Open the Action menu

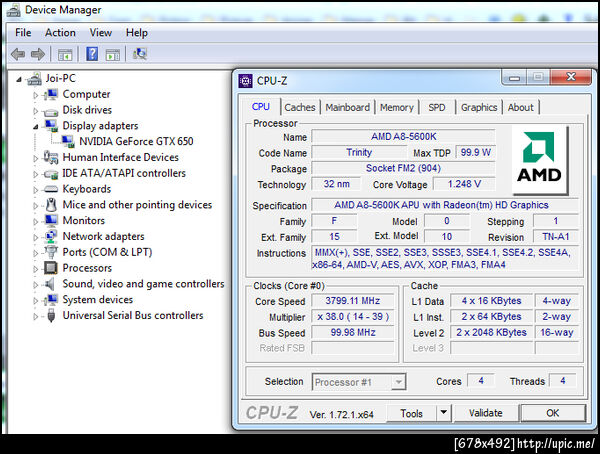coord(60,33)
